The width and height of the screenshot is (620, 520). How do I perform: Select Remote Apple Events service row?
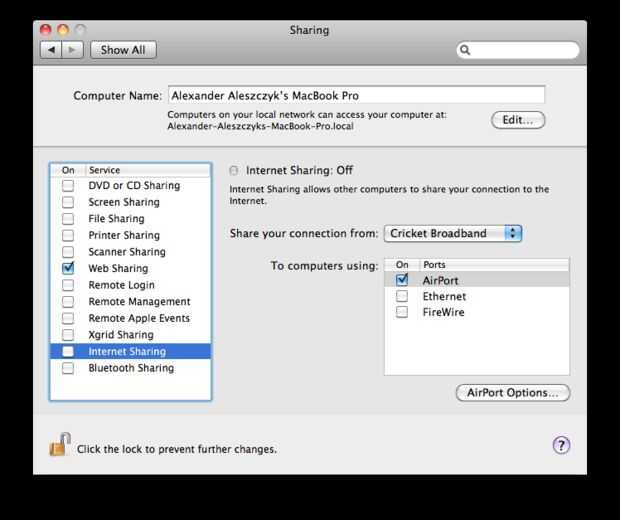(130, 318)
